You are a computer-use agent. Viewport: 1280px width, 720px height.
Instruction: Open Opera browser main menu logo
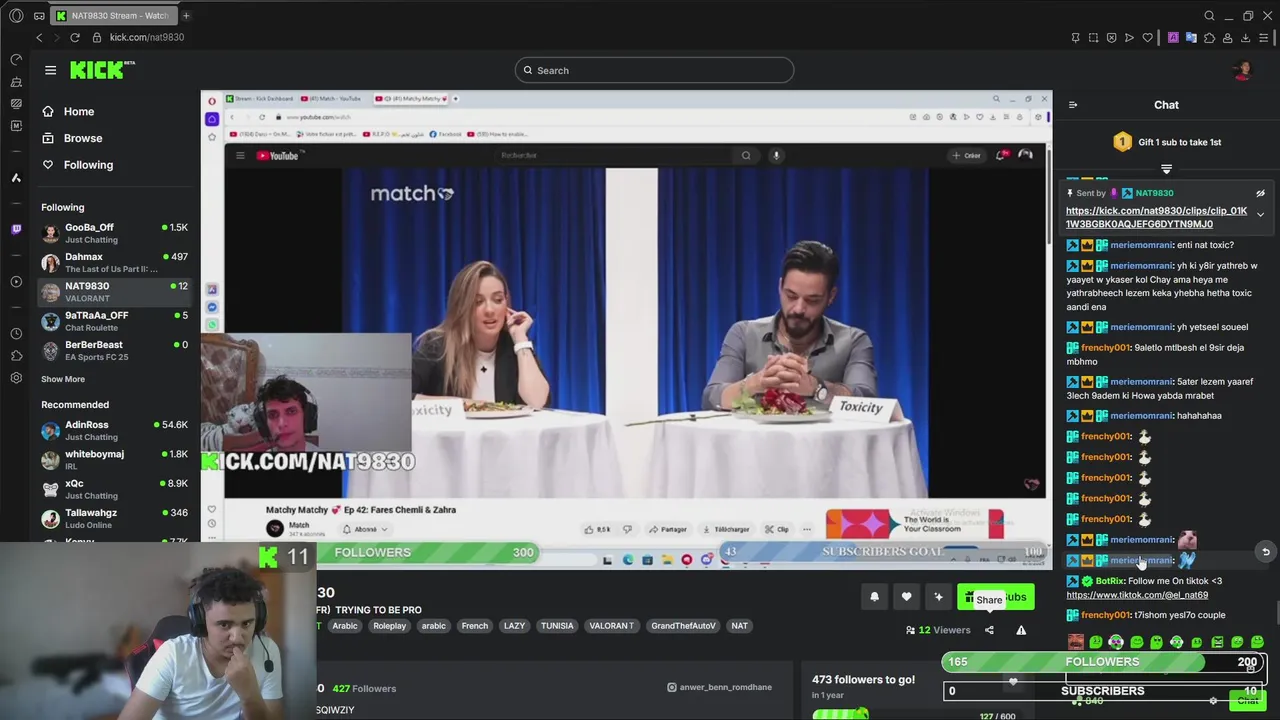[16, 15]
